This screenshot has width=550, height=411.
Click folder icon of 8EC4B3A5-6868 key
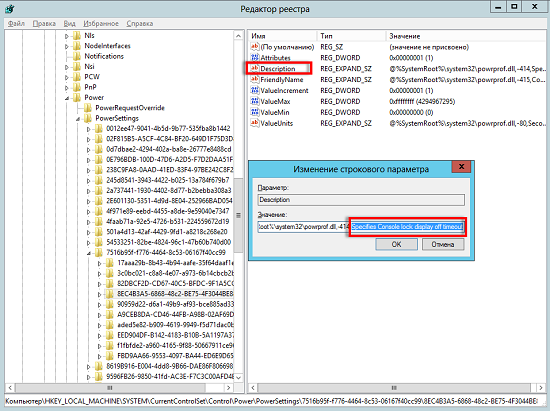(110, 294)
